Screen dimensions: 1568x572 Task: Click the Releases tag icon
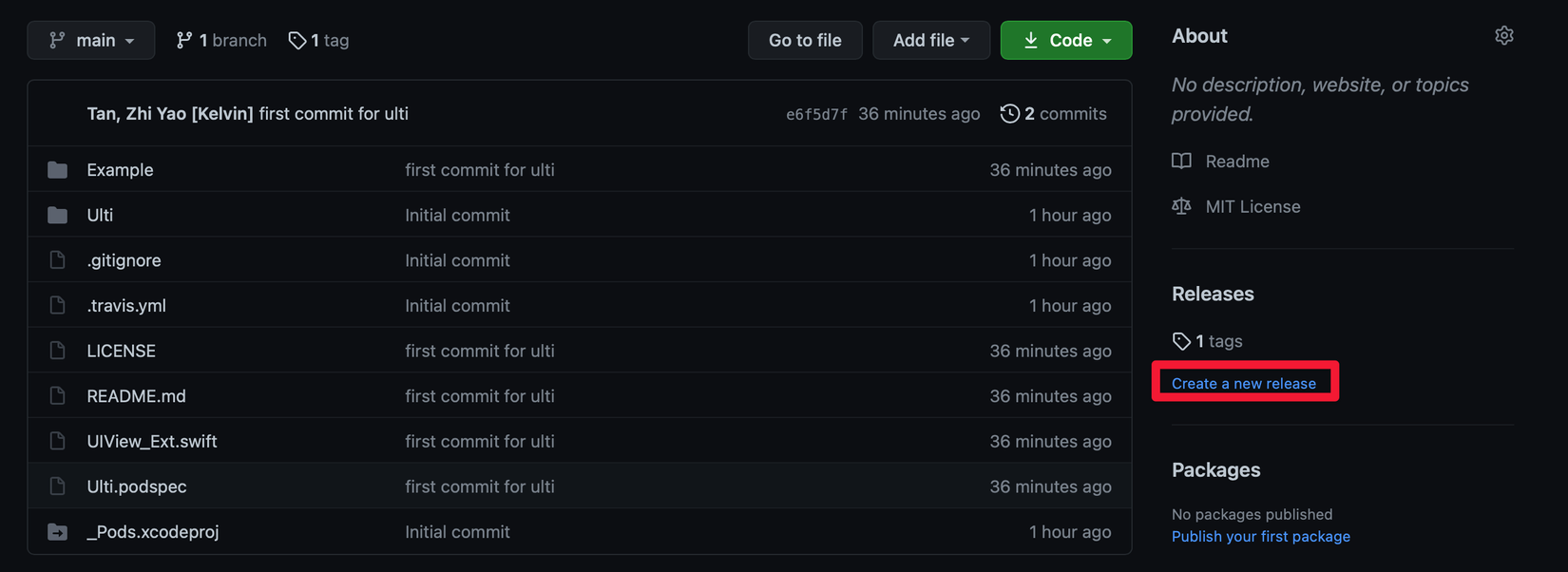(1181, 341)
